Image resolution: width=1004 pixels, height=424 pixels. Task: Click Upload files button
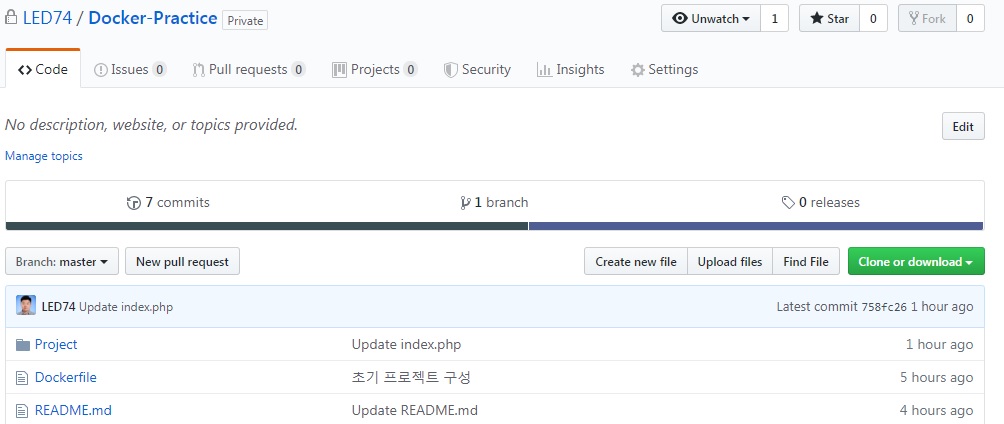(730, 261)
